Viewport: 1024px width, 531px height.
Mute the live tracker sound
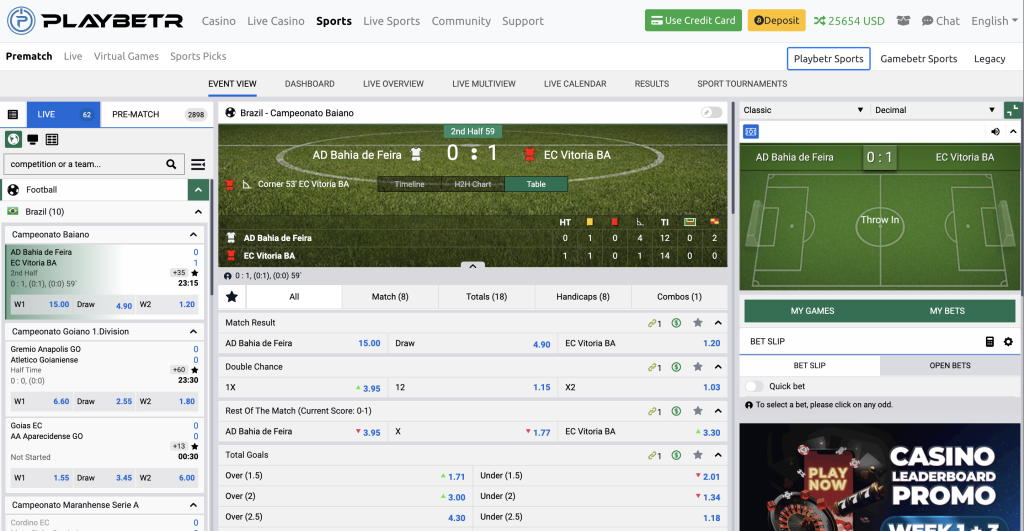click(995, 131)
